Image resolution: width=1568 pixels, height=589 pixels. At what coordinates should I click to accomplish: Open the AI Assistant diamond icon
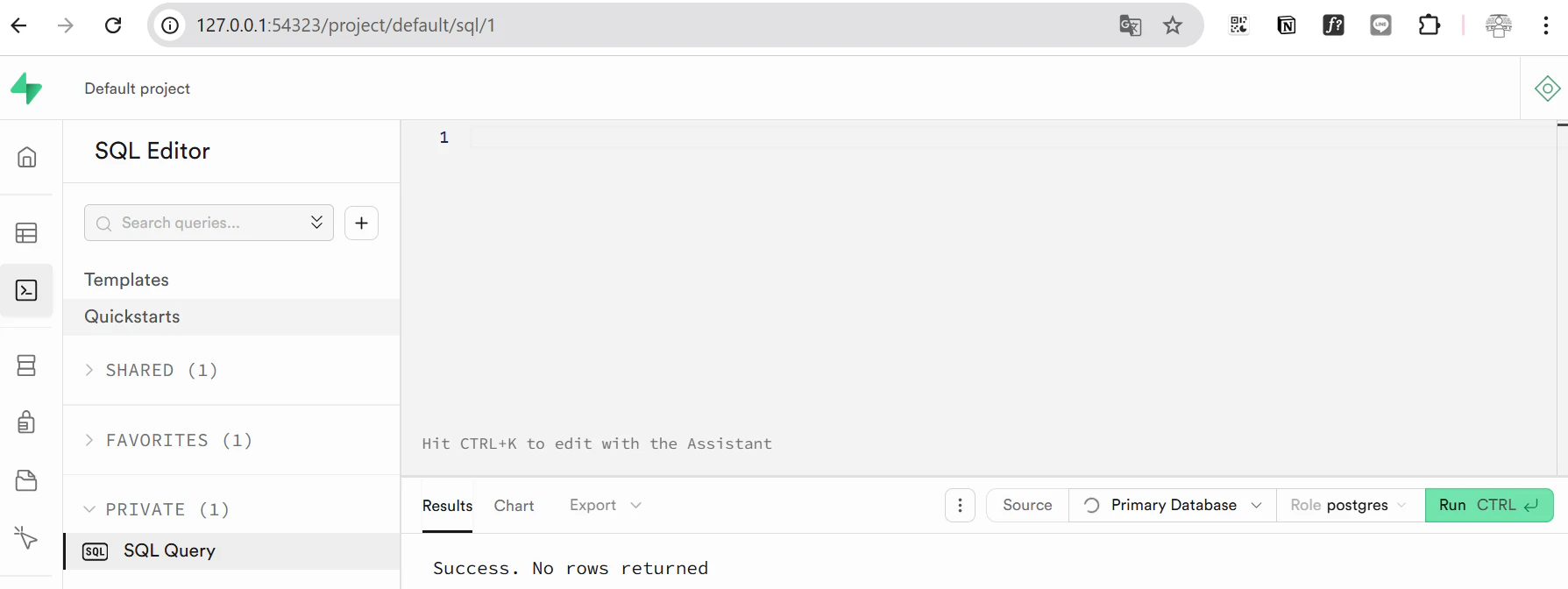pyautogui.click(x=1547, y=89)
